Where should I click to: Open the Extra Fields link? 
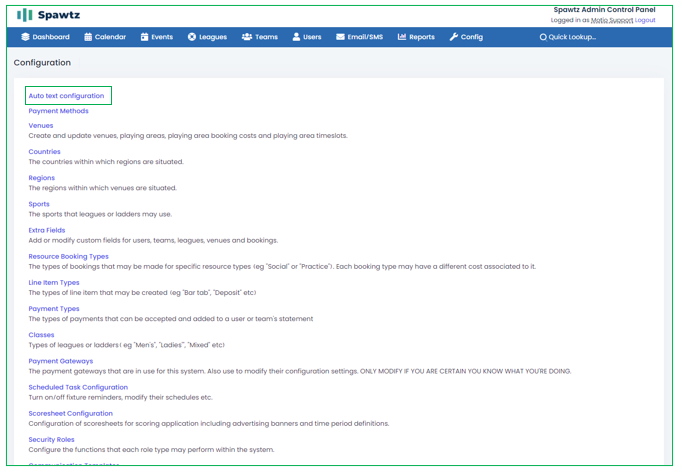[47, 230]
